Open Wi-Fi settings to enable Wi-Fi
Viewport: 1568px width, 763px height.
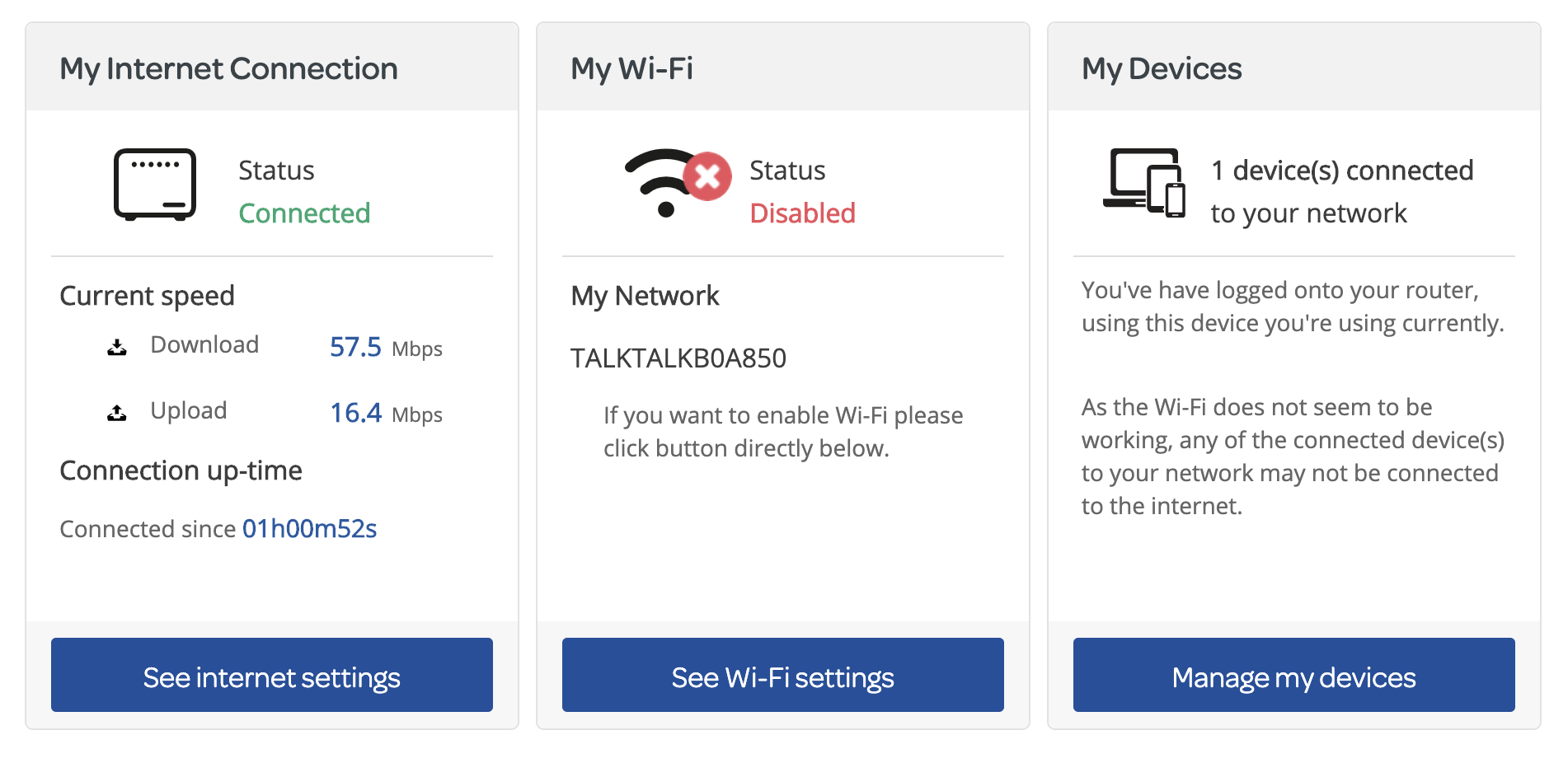click(x=782, y=676)
